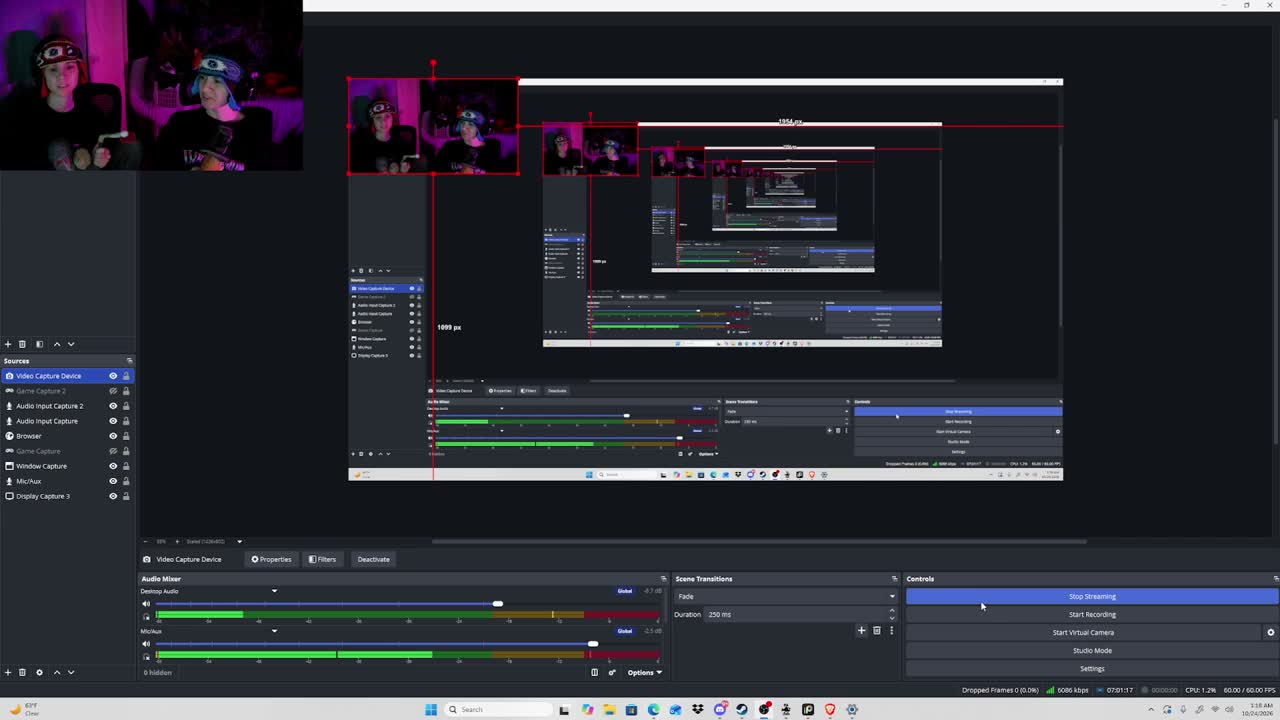1280x720 pixels.
Task: Hide the Browser source
Action: point(113,436)
